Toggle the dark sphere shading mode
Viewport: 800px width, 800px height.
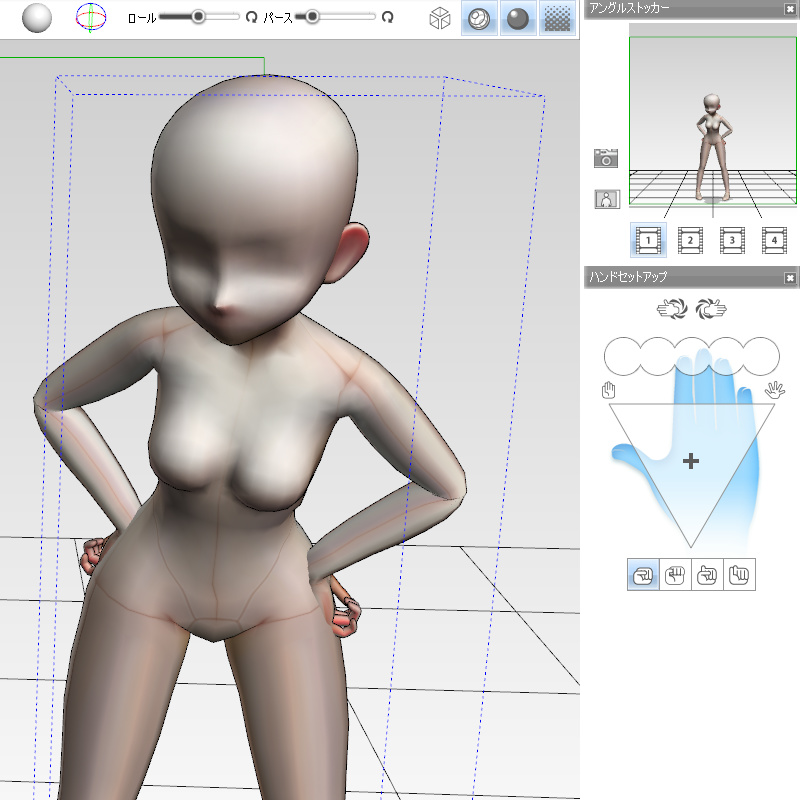point(517,18)
